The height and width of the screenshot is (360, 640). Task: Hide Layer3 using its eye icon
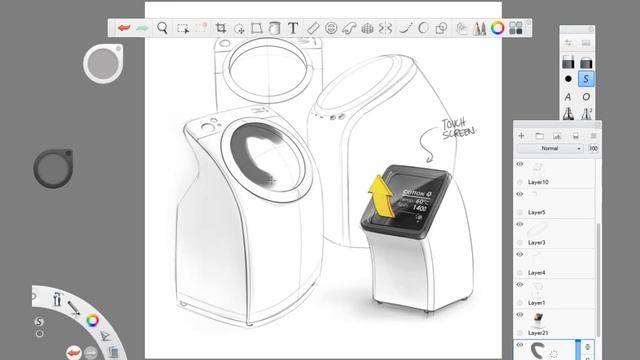(x=520, y=224)
